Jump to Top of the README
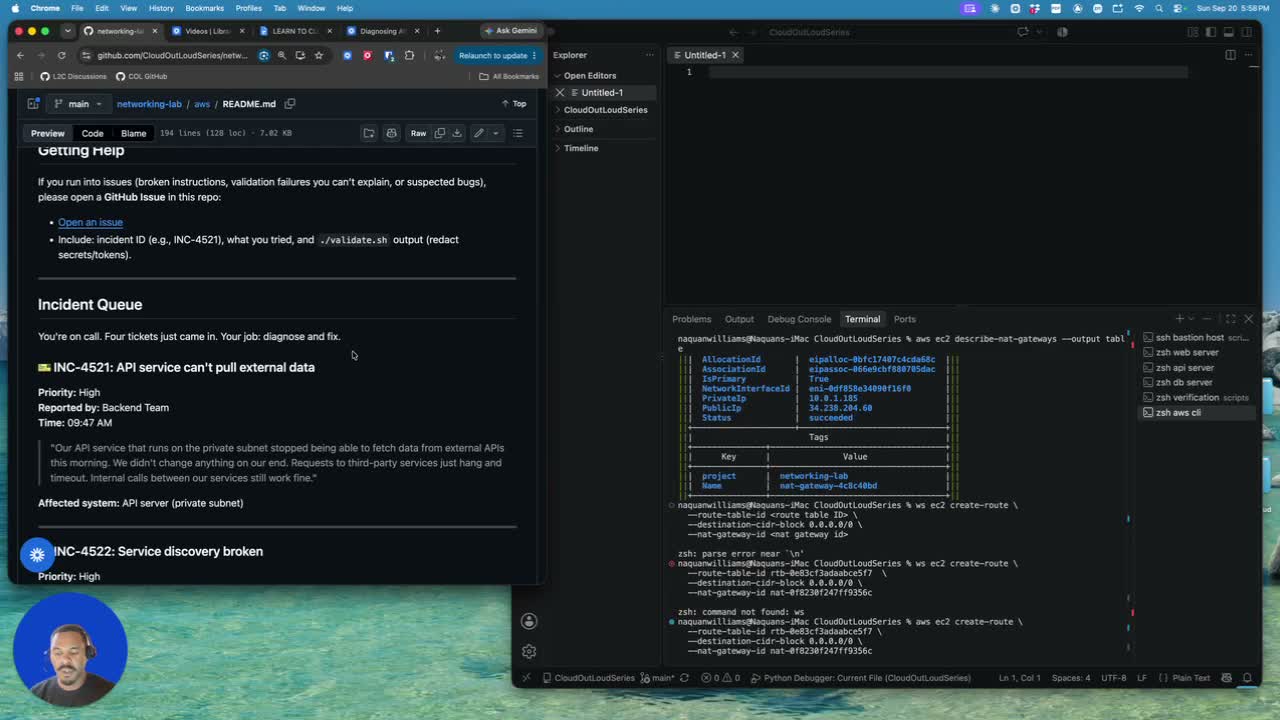The width and height of the screenshot is (1280, 720). point(513,104)
